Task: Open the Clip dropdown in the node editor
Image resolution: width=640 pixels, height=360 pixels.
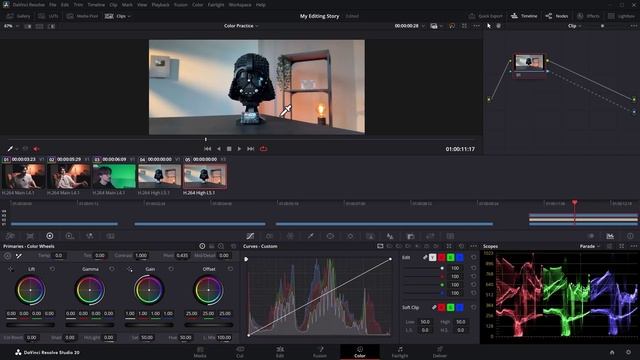Action: [574, 26]
